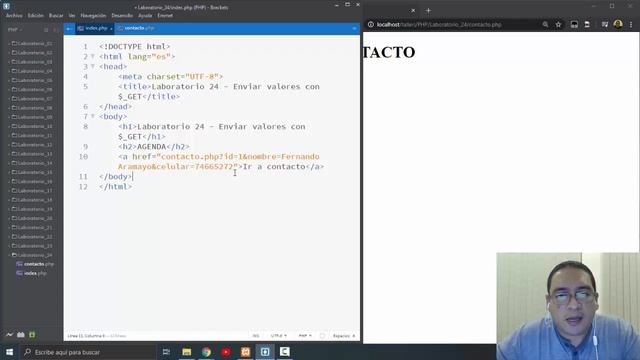The image size is (640, 360).
Task: Click the green extension icon beside Extension Manager
Action: click(x=32, y=335)
